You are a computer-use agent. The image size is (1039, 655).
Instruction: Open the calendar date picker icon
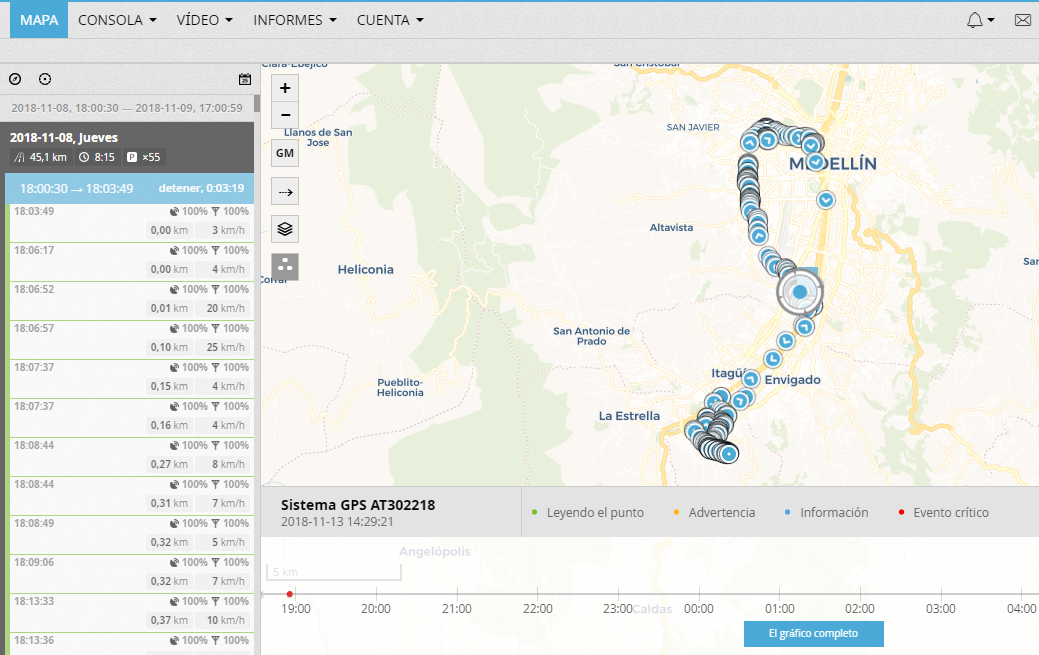click(x=245, y=79)
